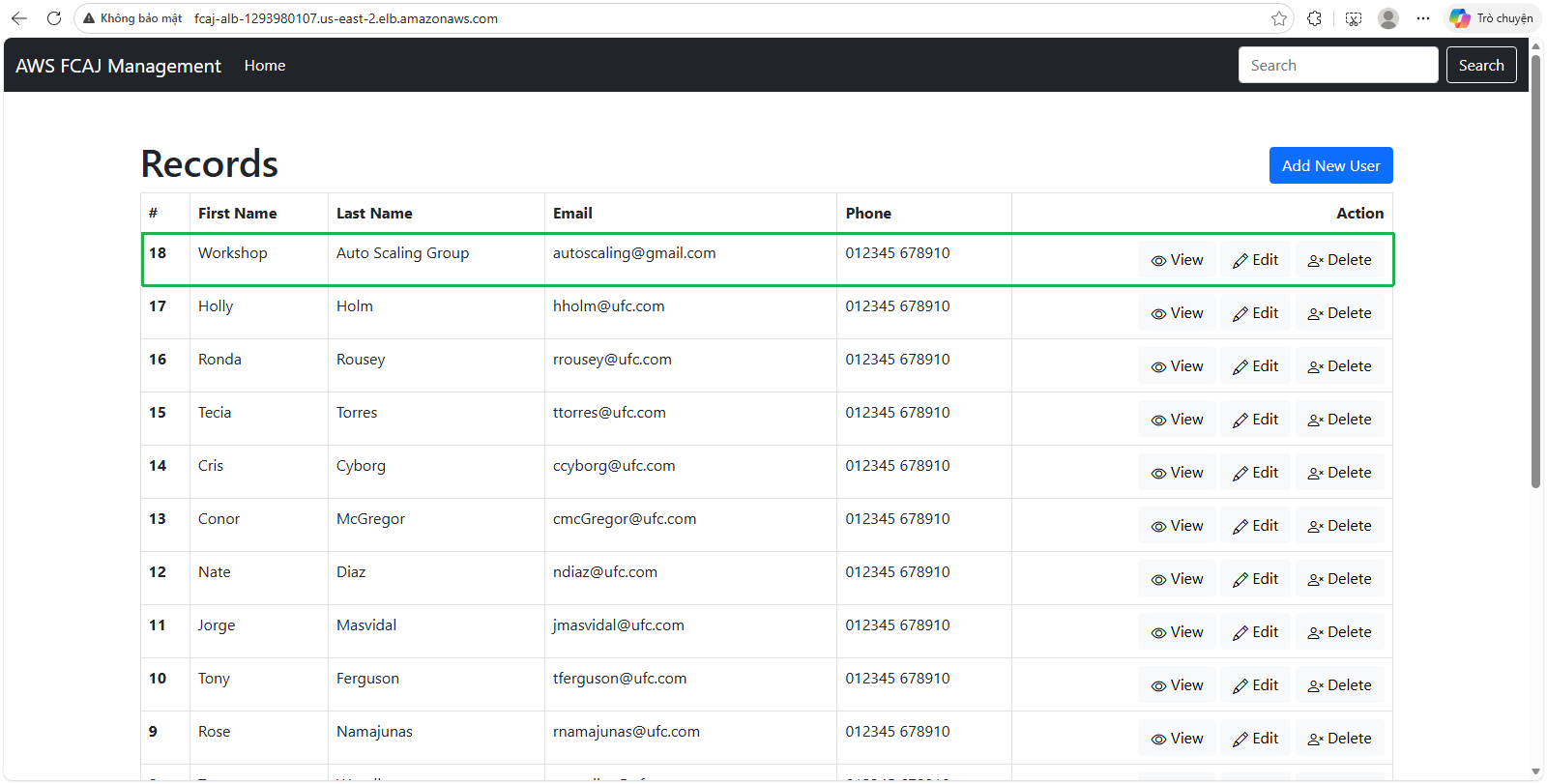Image resolution: width=1547 pixels, height=784 pixels.
Task: View Rose Namajunas record
Action: pyautogui.click(x=1177, y=739)
